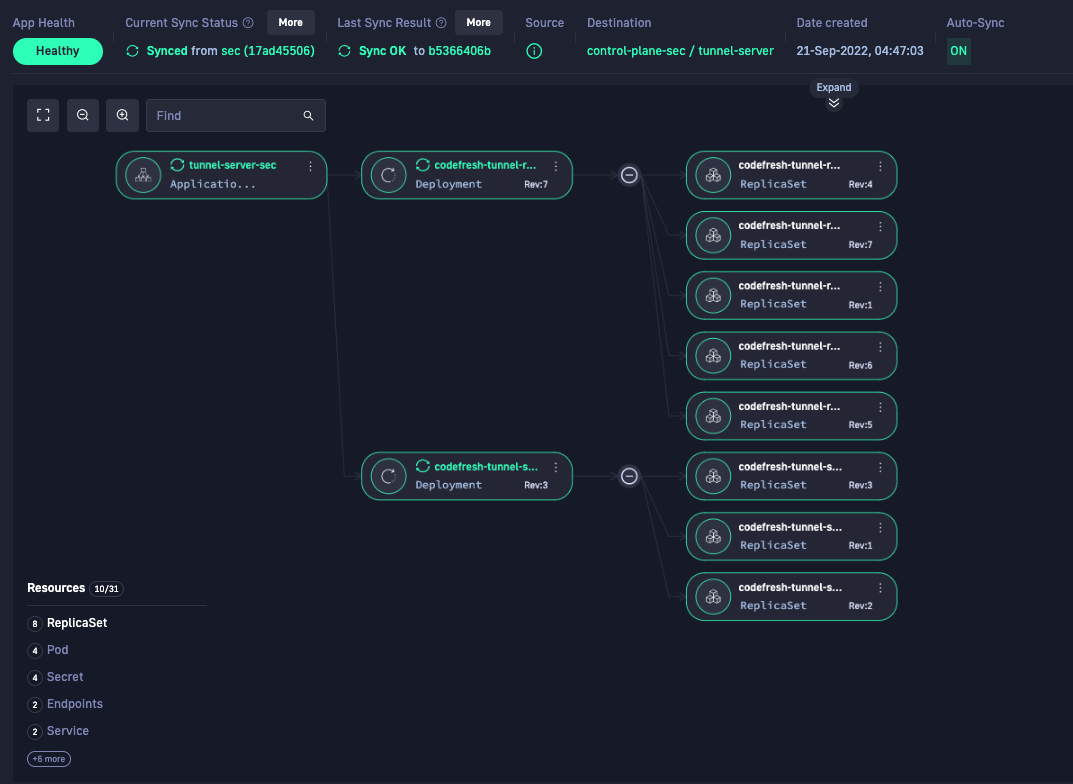The width and height of the screenshot is (1073, 784).
Task: Click the search icon in Find box
Action: coord(309,116)
